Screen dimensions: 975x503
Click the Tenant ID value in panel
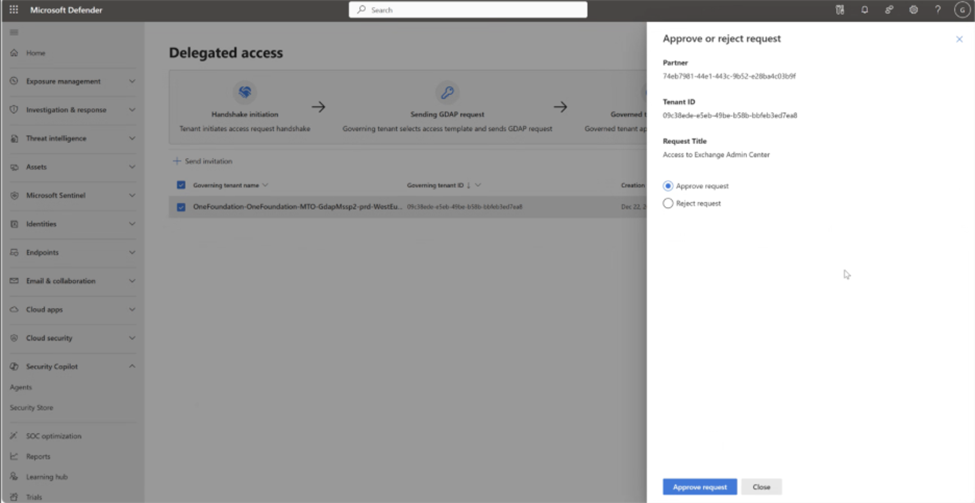point(730,116)
